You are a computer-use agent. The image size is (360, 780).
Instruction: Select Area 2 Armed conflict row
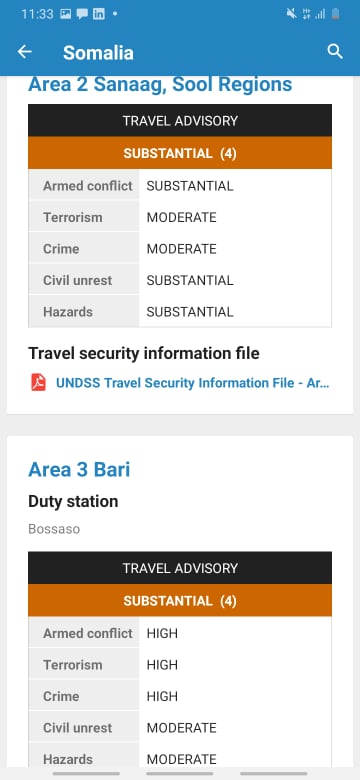coord(180,186)
